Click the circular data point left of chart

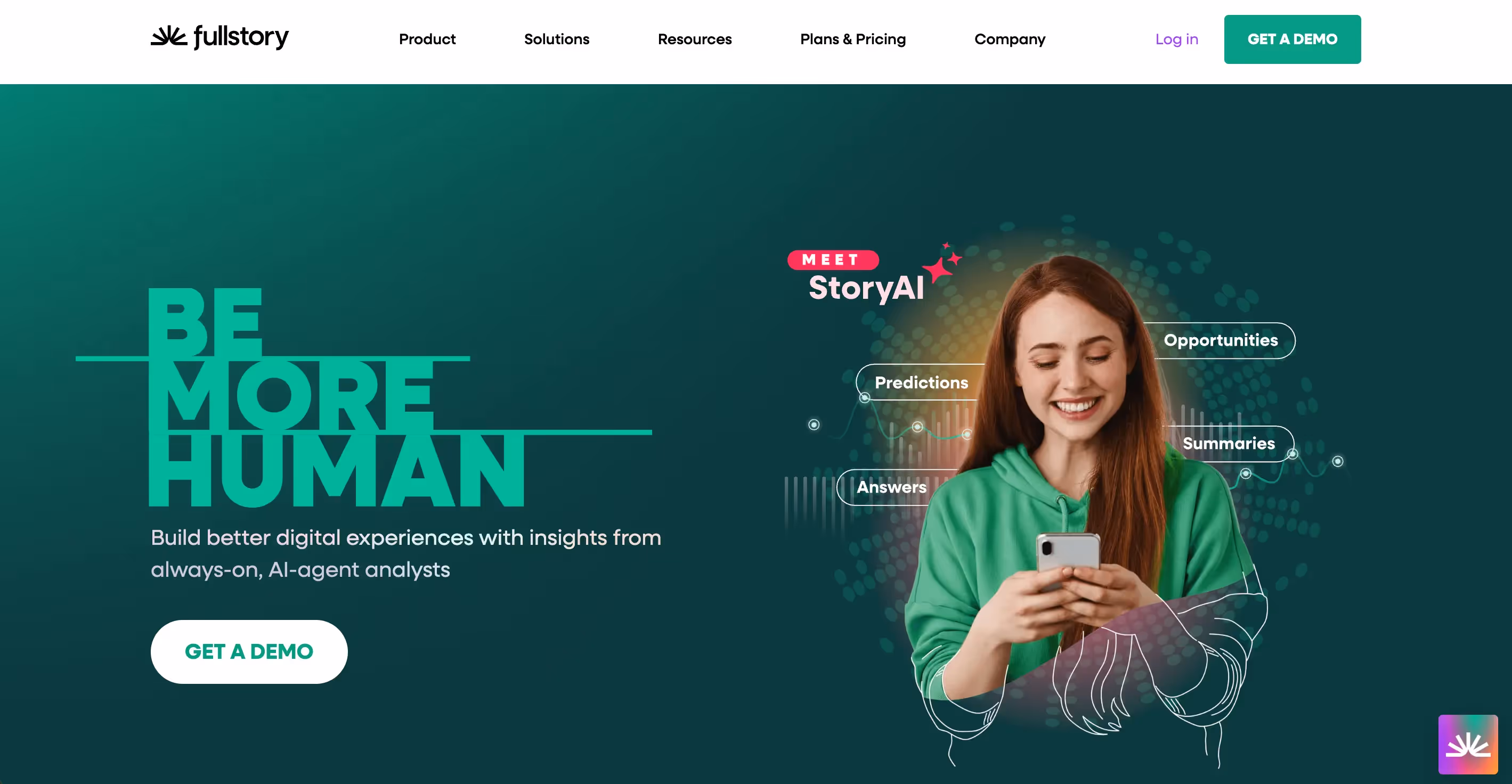814,424
